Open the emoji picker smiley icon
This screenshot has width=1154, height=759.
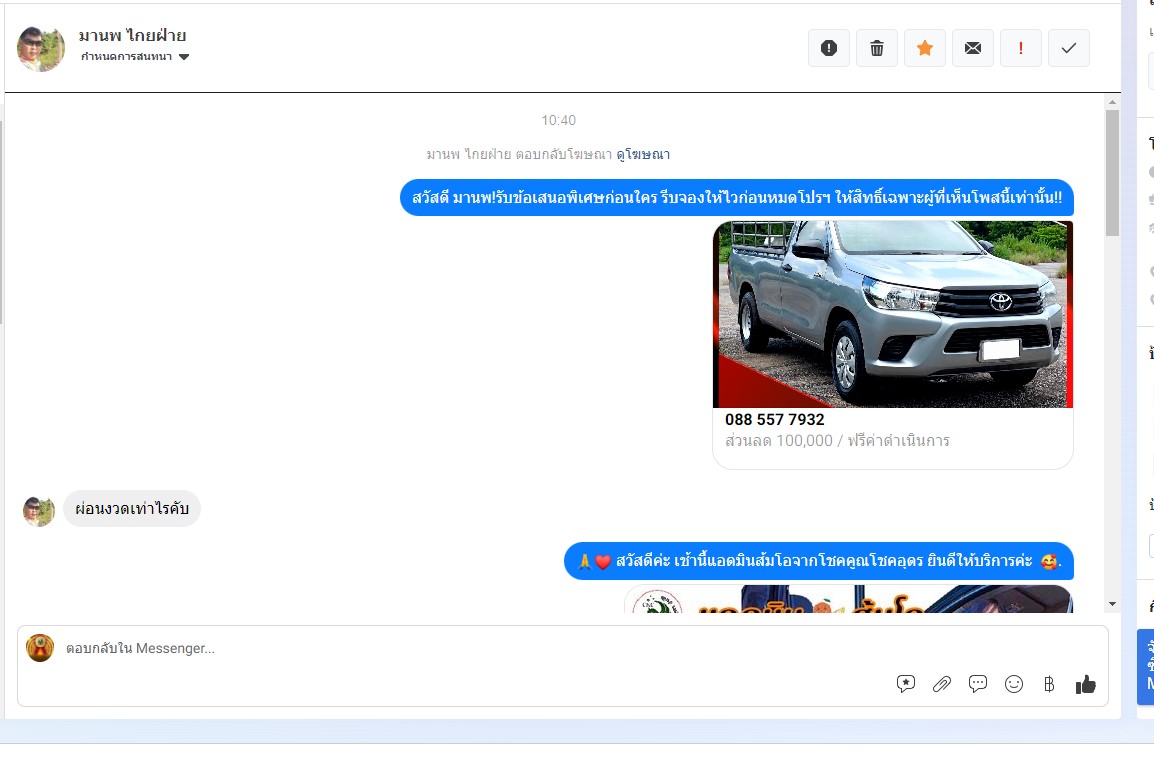point(1014,684)
